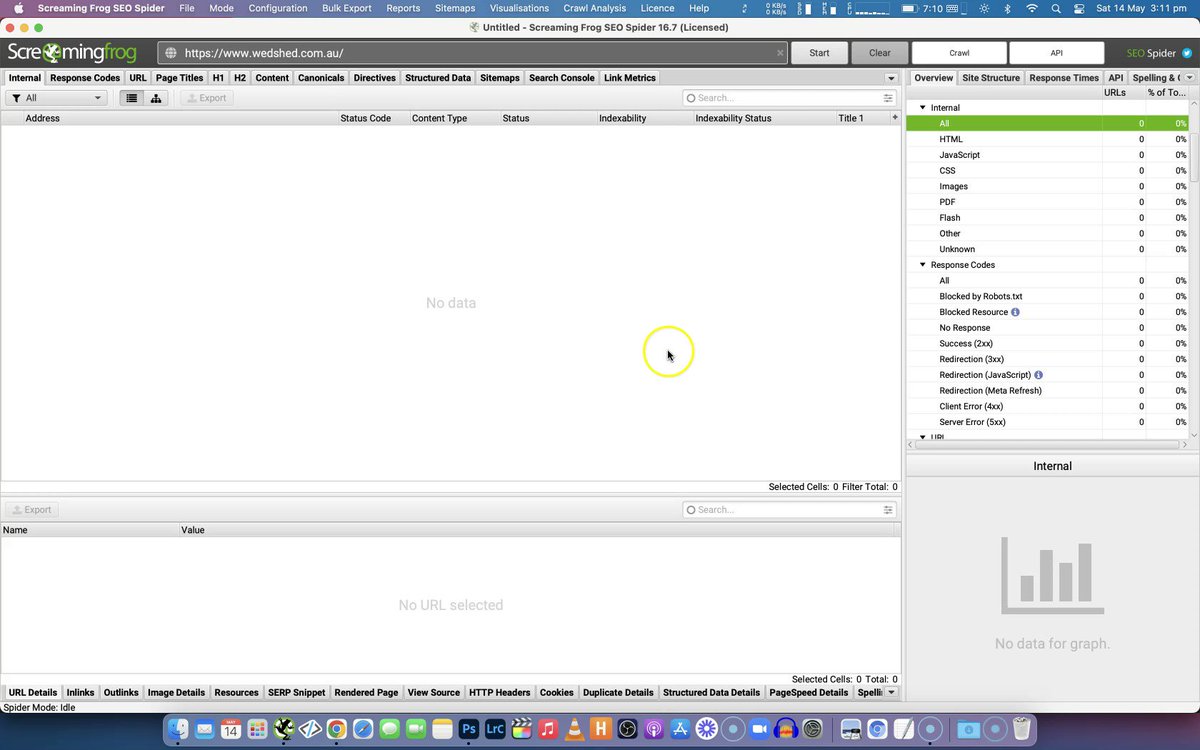Expand the bottom tabs overflow arrow
The height and width of the screenshot is (750, 1200).
pos(891,692)
